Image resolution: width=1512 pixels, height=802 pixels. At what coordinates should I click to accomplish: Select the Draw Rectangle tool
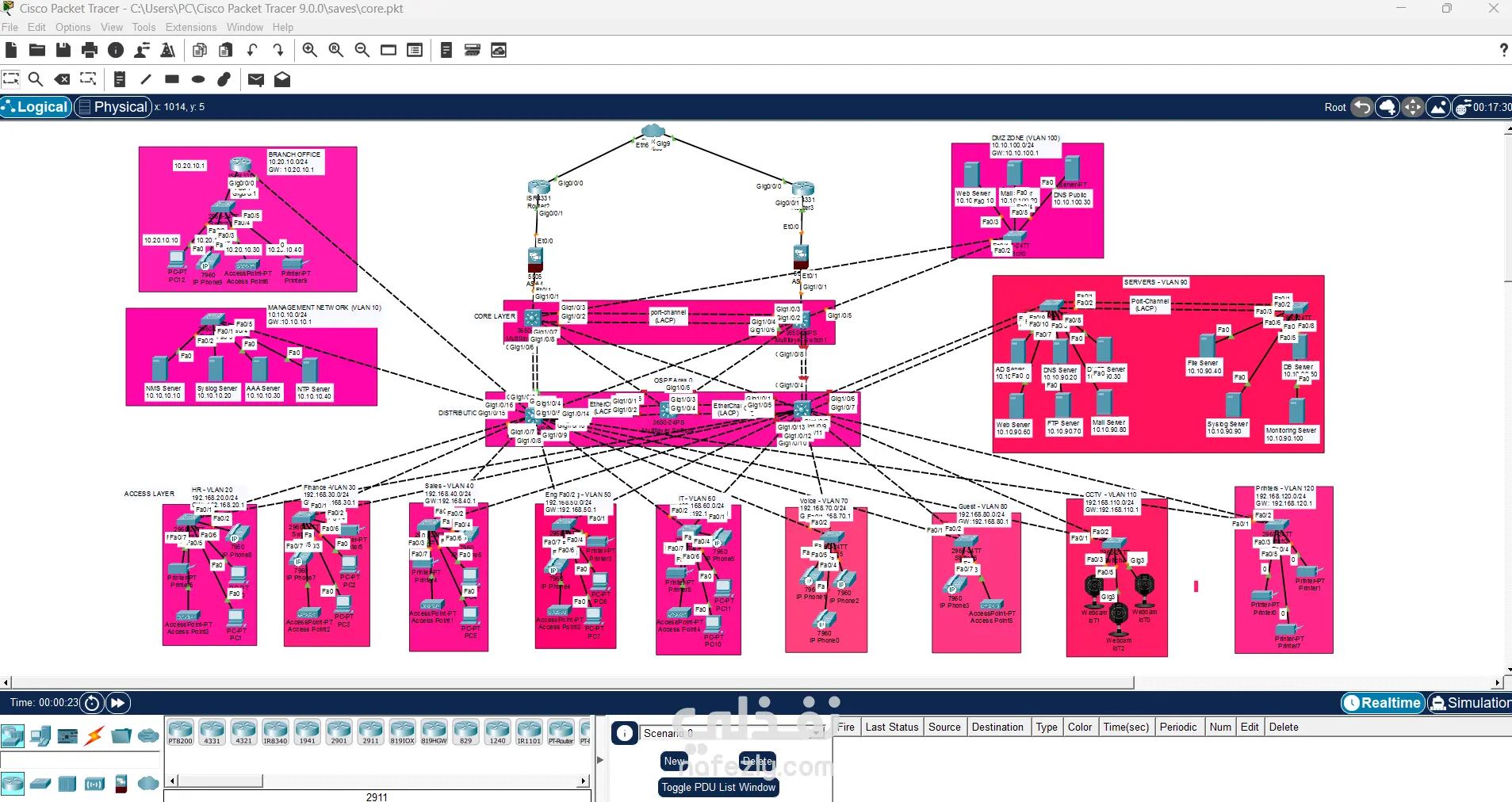[x=172, y=79]
